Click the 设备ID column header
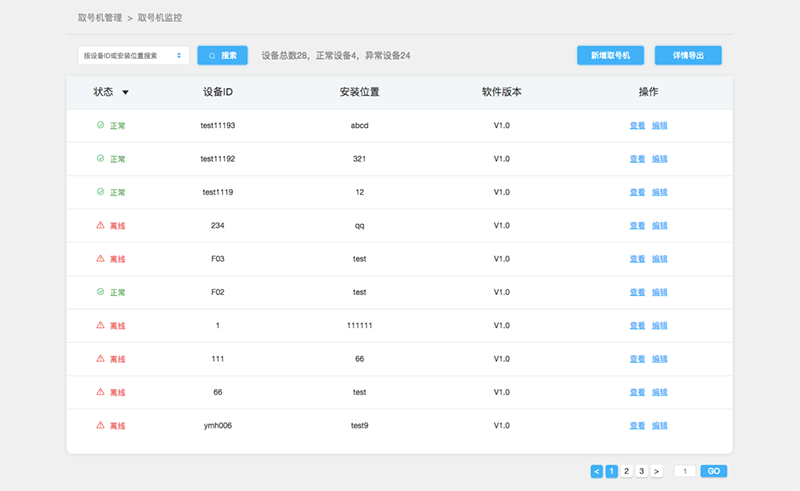Viewport: 800px width, 491px height. (x=218, y=92)
